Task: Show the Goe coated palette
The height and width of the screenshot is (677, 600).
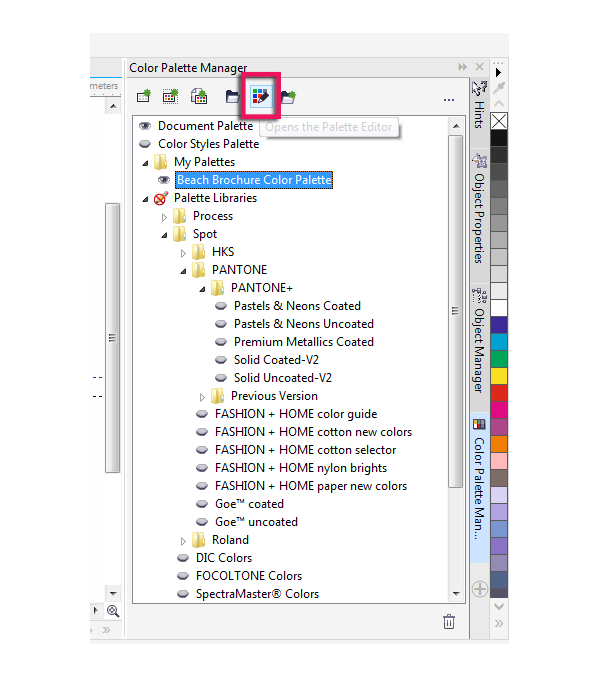Action: pos(202,503)
